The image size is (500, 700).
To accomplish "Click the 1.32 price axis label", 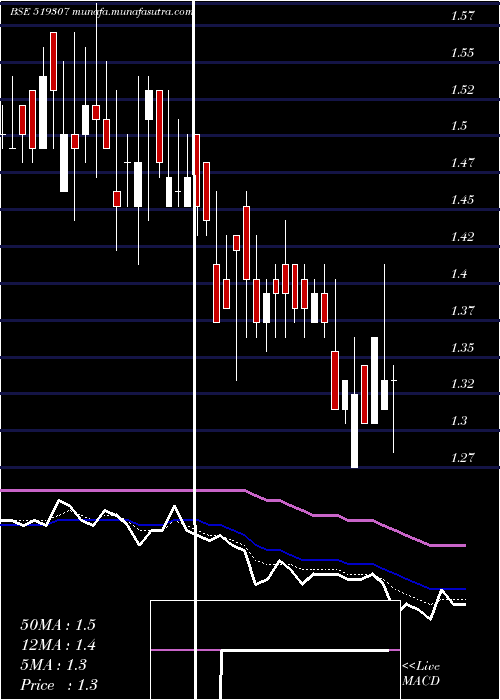I will coord(462,383).
